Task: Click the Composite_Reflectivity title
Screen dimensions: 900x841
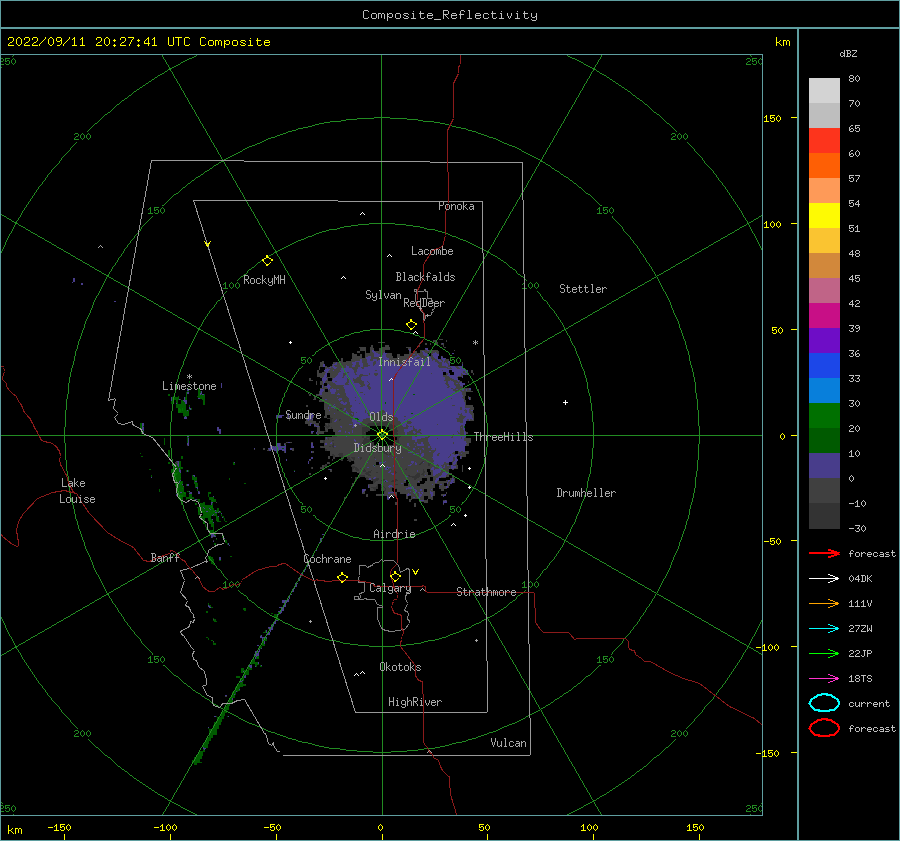Action: (x=450, y=15)
